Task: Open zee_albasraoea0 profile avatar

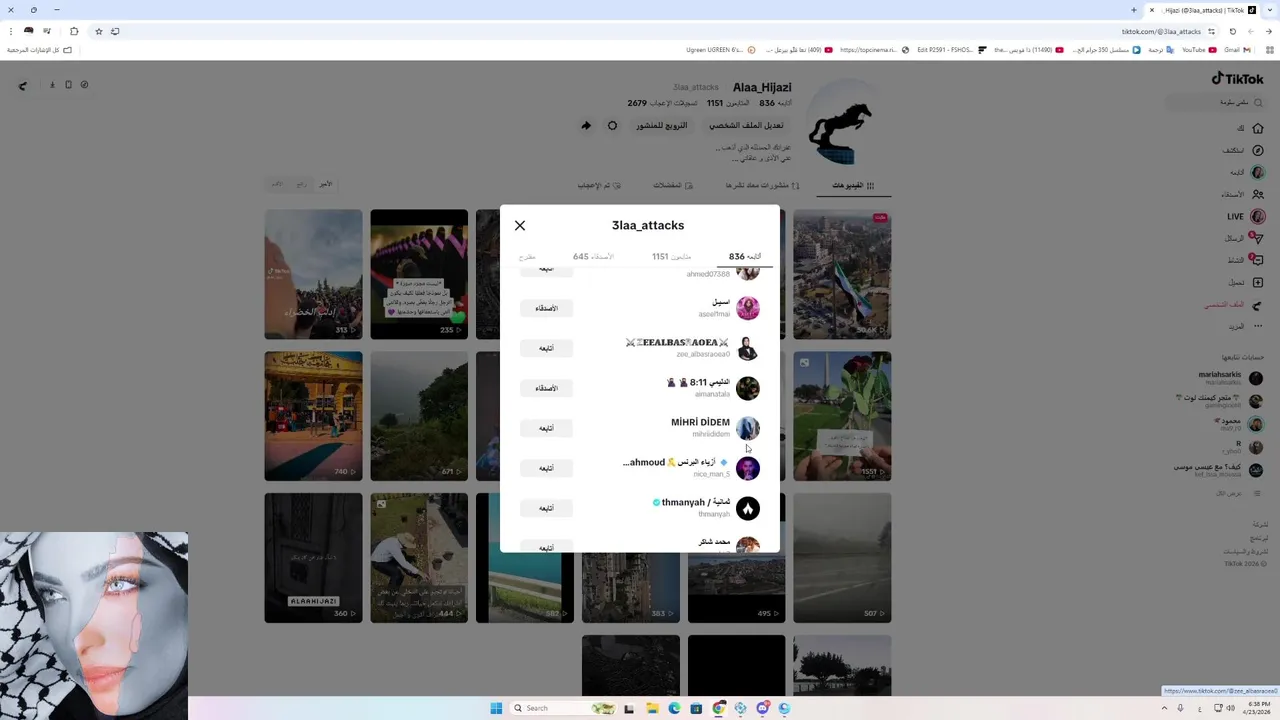Action: point(748,348)
